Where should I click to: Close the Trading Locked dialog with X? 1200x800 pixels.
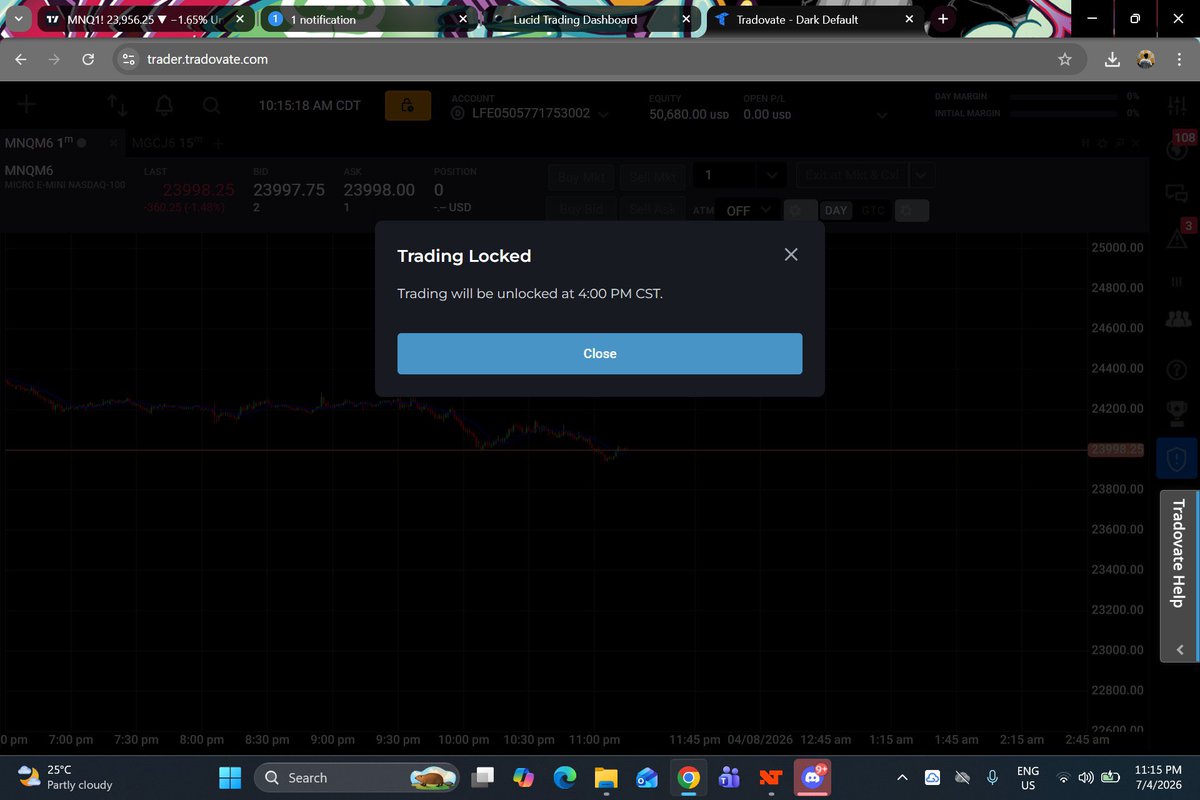pos(791,255)
